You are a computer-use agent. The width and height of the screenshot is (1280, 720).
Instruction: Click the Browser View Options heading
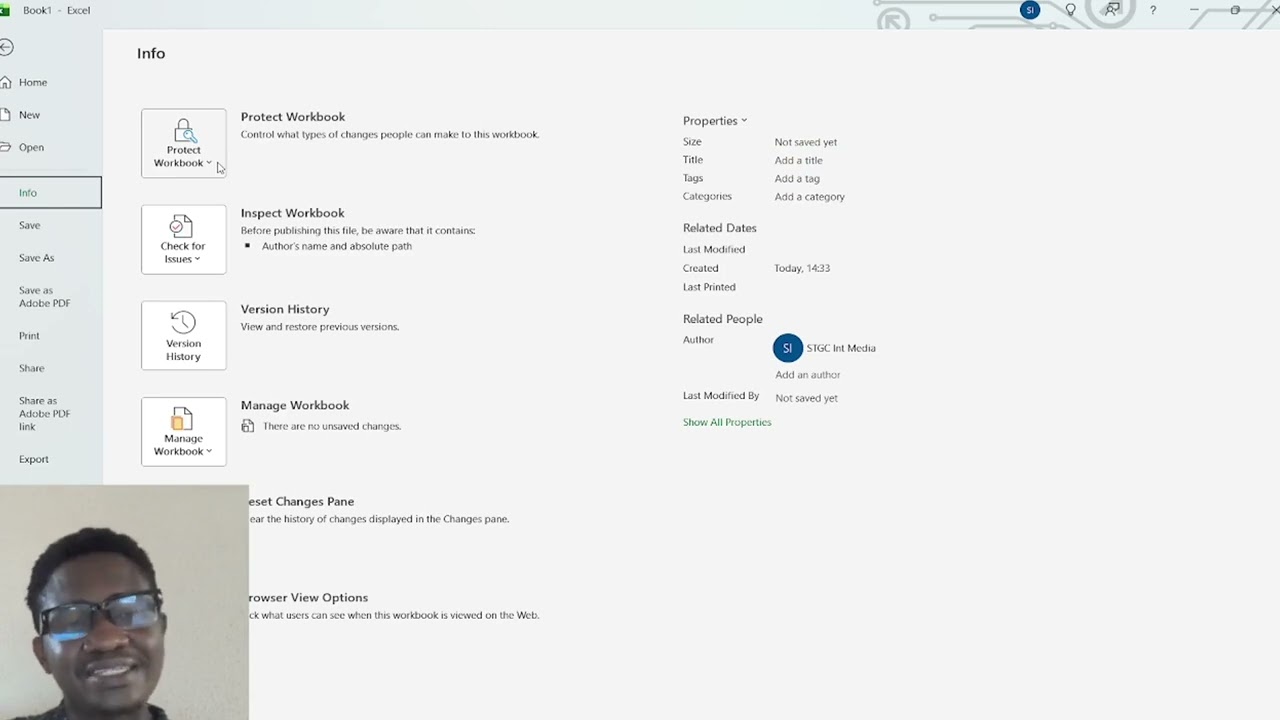pyautogui.click(x=308, y=597)
